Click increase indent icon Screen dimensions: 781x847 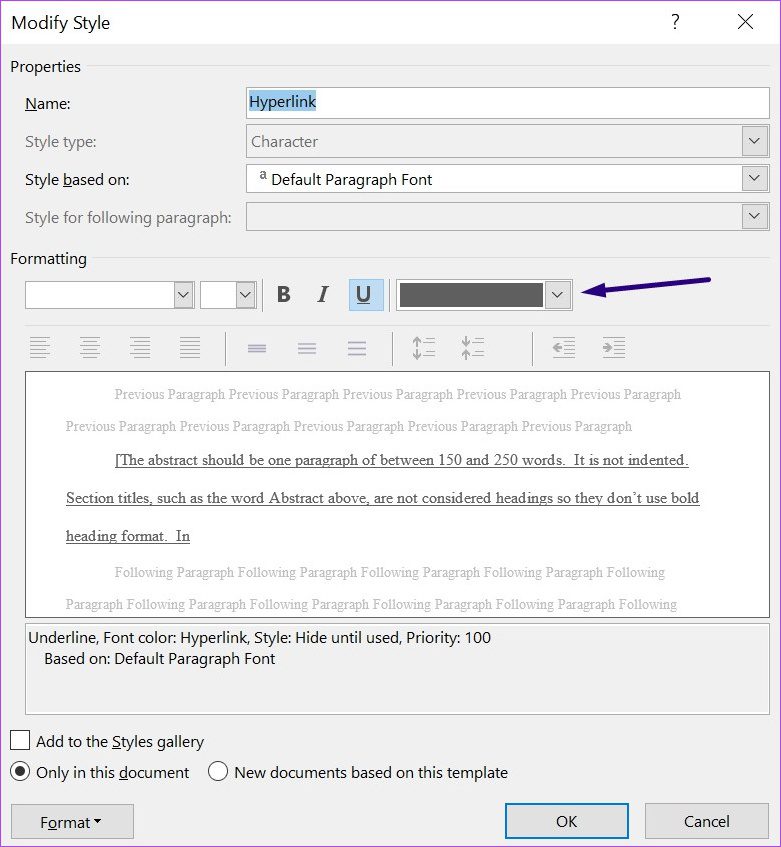click(x=613, y=348)
